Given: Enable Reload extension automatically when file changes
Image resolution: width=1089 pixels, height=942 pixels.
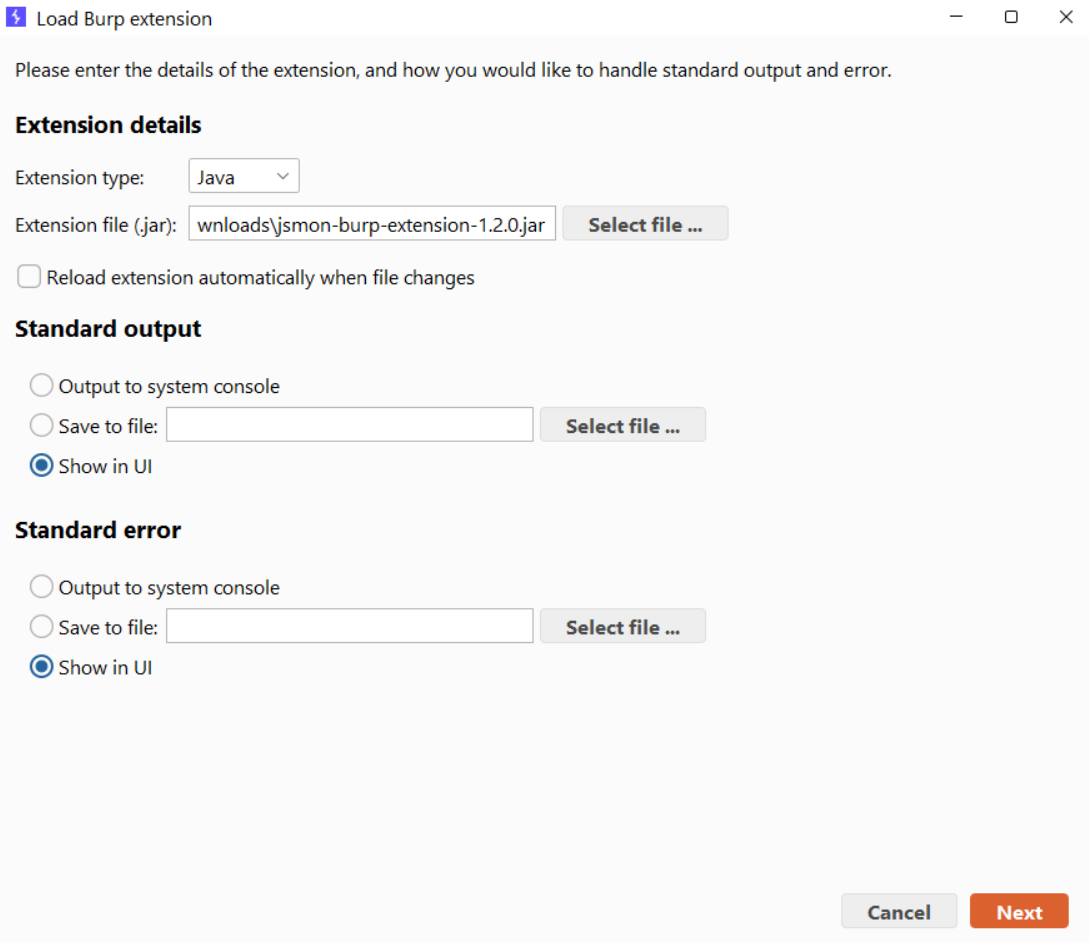Looking at the screenshot, I should (30, 277).
